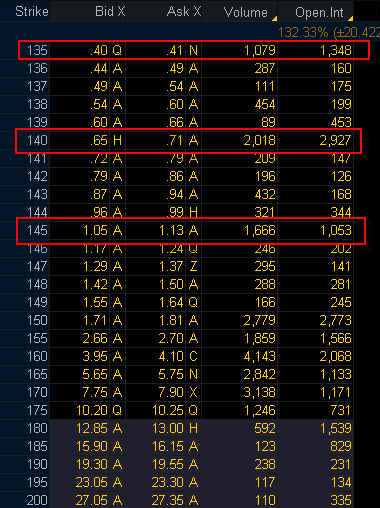Open the Volume column header dropdown arrow
Screen dimensions: 380x508
[x=274, y=19]
